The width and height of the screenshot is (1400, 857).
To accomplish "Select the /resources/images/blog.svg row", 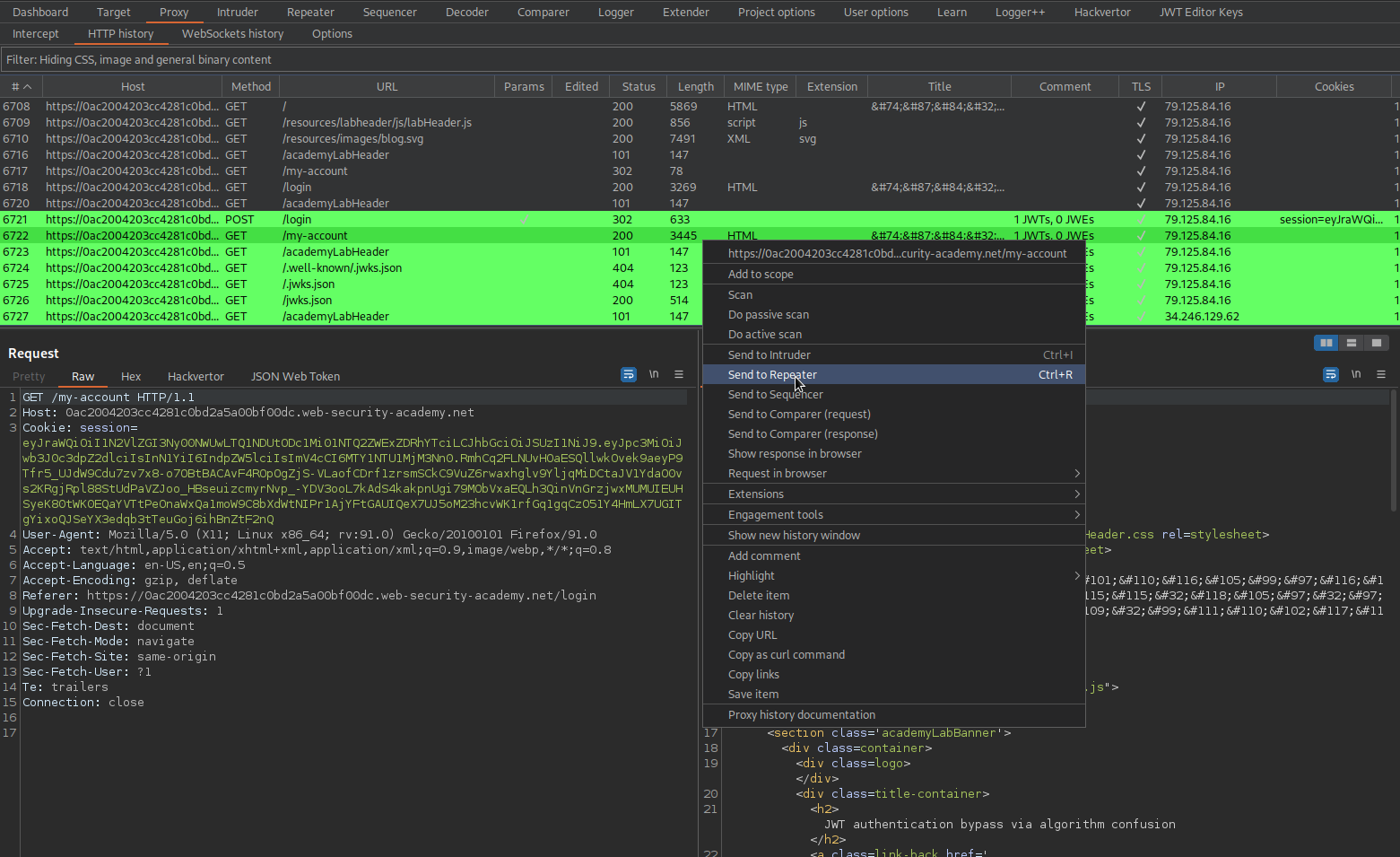I will coord(700,139).
